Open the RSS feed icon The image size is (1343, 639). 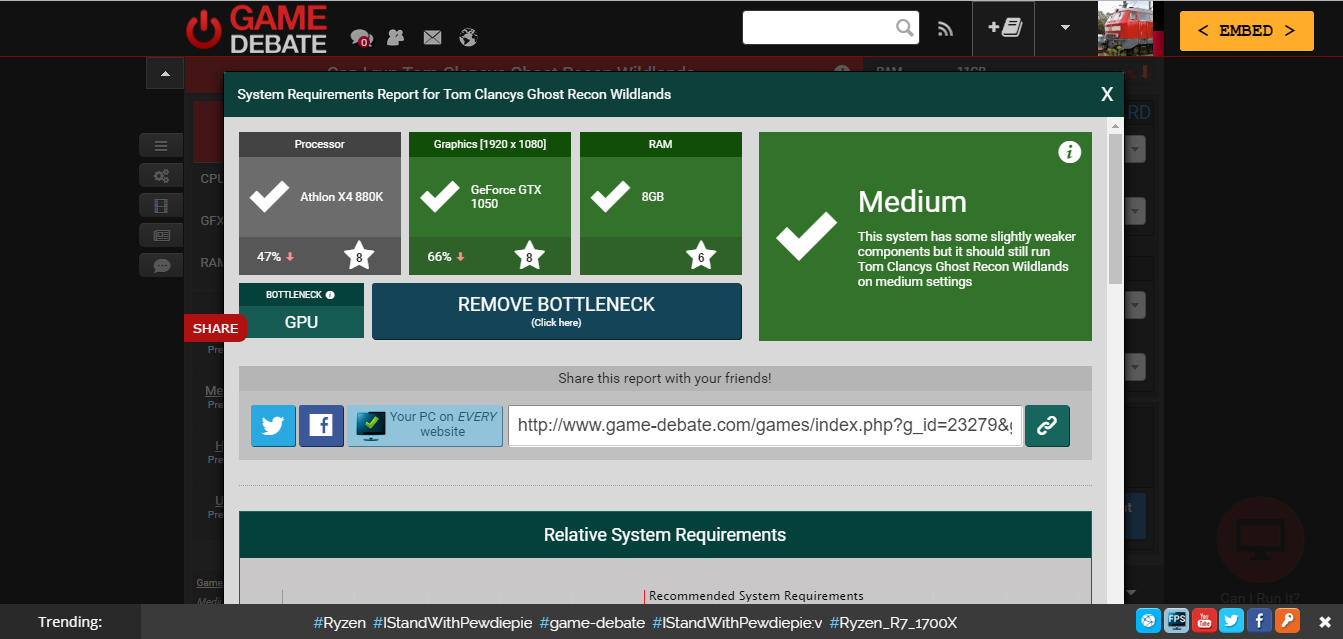(x=945, y=29)
